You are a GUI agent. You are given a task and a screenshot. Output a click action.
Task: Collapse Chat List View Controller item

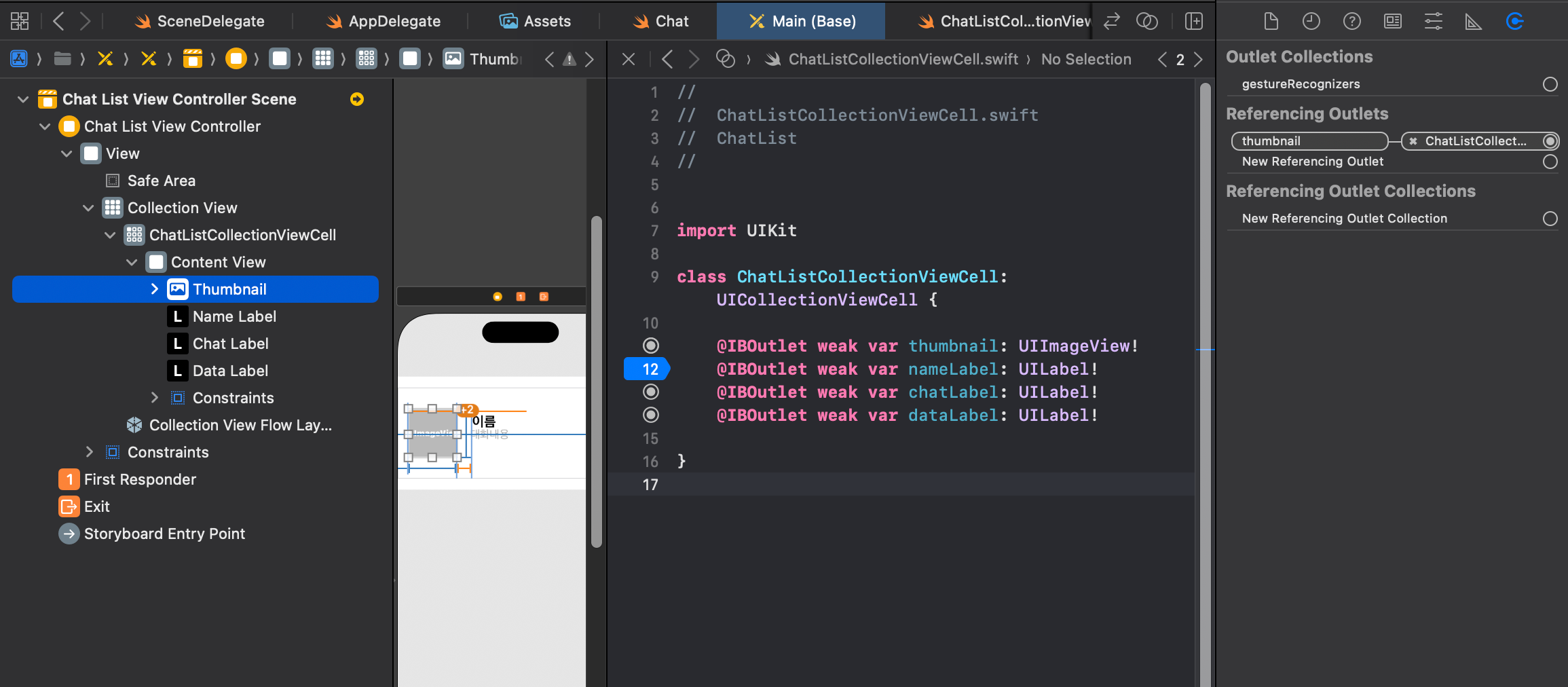(x=45, y=126)
